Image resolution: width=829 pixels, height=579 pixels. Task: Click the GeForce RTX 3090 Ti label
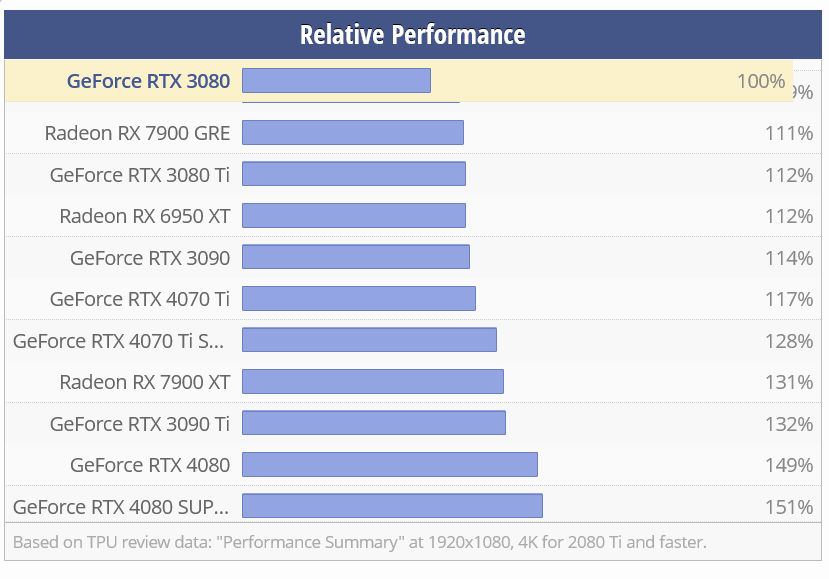[140, 424]
